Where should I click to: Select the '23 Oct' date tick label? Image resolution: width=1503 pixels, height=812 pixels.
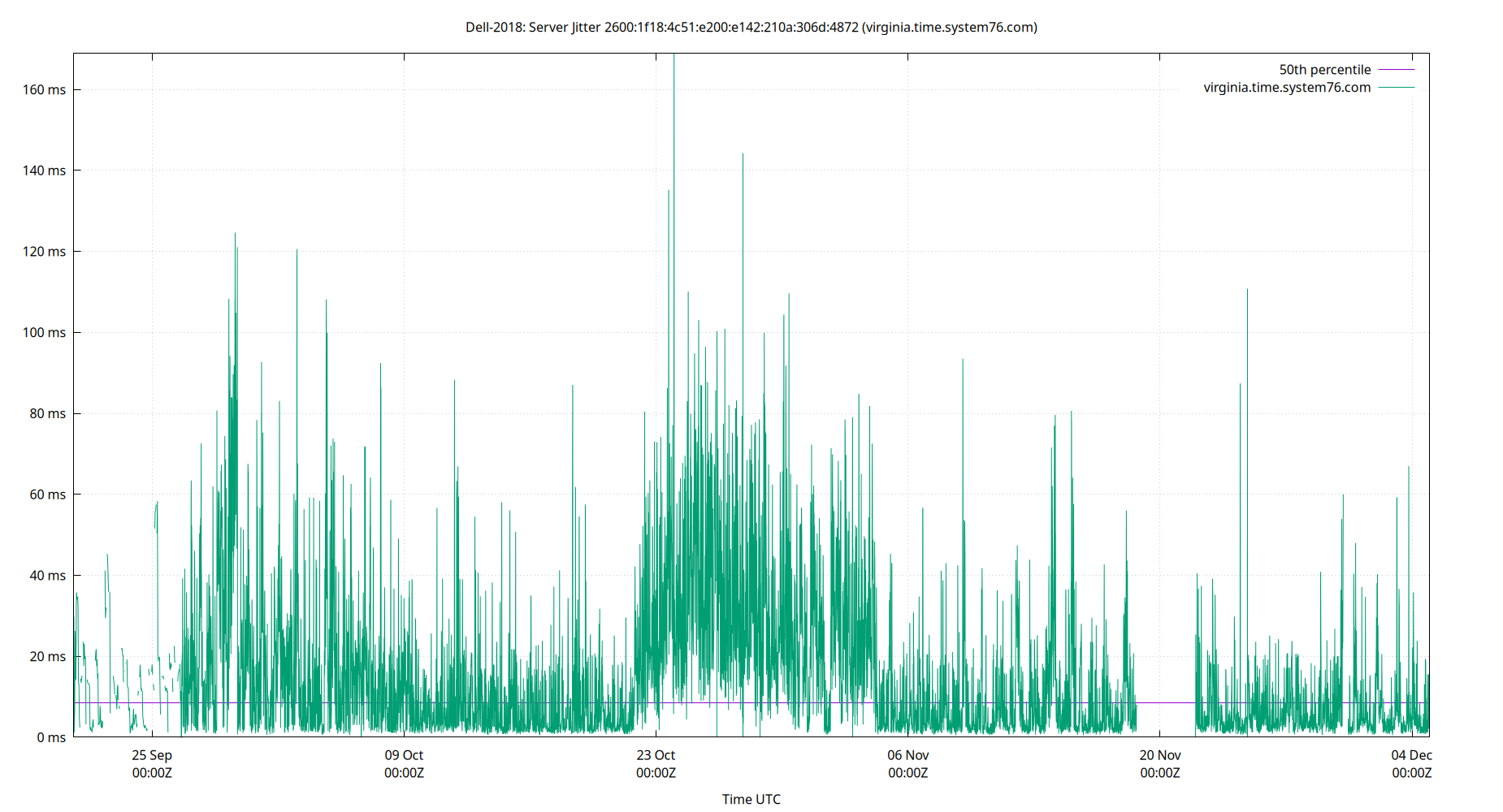(655, 755)
